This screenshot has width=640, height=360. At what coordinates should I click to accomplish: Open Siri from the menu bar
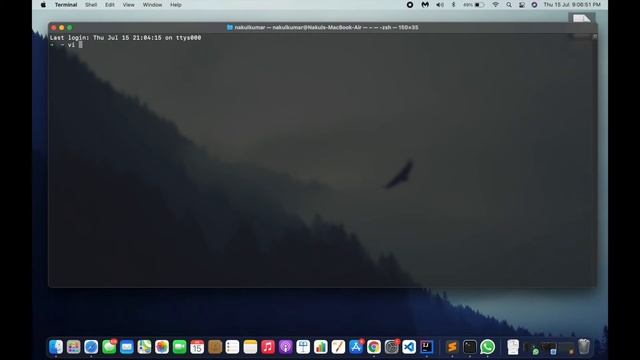coord(534,5)
